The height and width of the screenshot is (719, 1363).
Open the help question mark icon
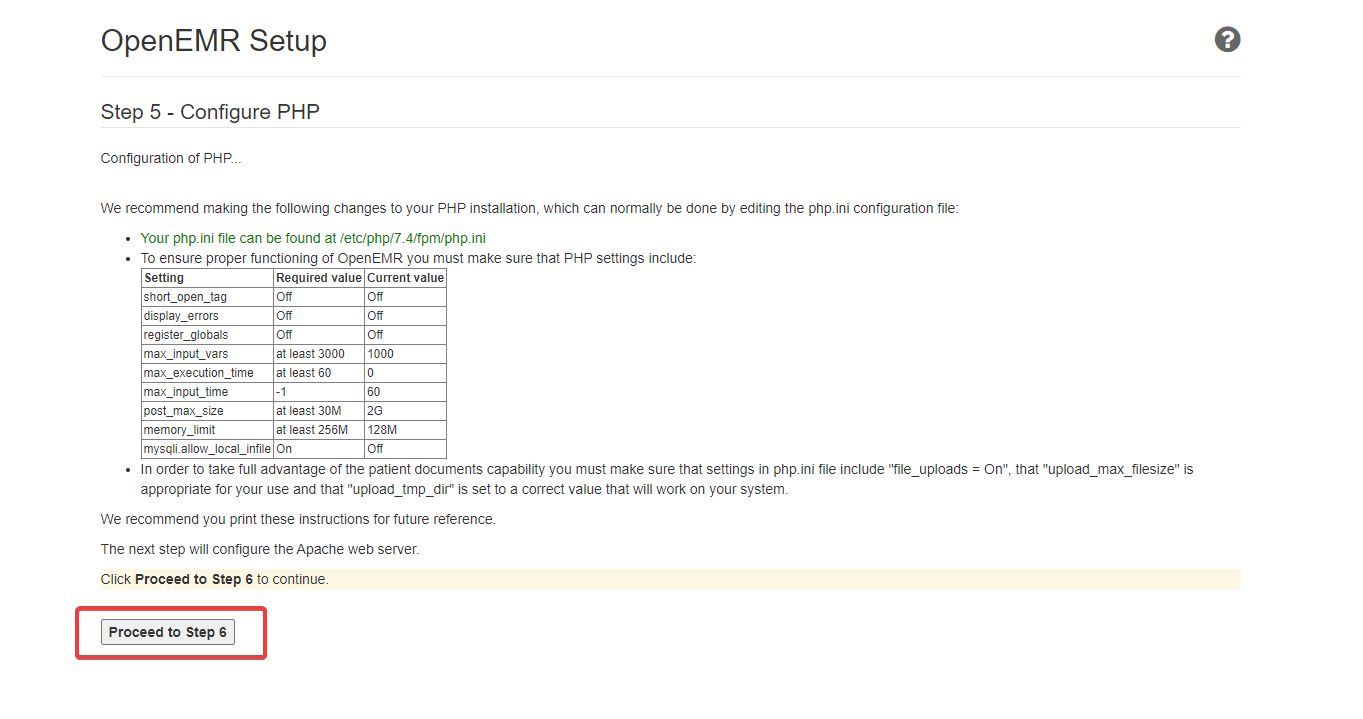[1227, 40]
